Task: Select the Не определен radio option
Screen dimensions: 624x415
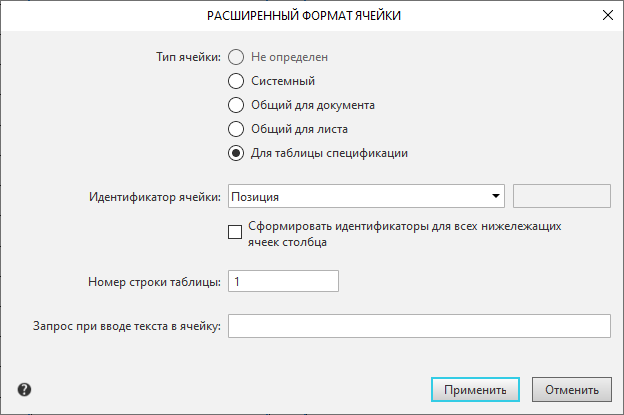Action: 236,57
